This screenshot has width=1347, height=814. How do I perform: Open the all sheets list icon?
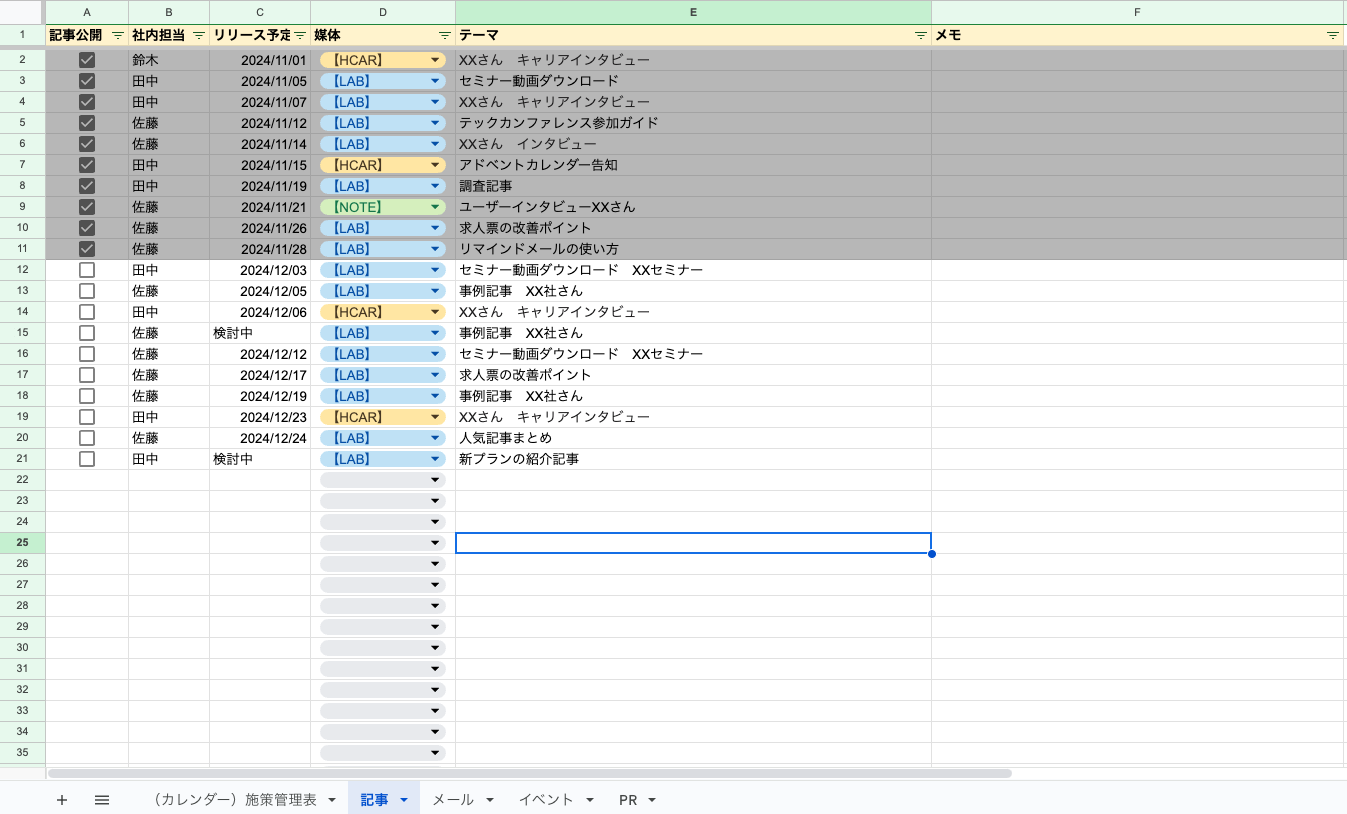pyautogui.click(x=101, y=799)
